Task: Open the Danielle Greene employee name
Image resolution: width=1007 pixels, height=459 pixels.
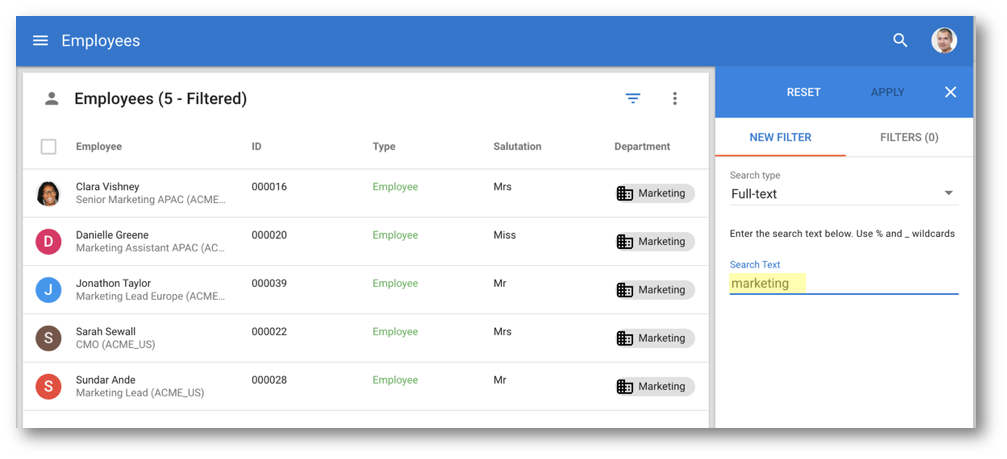Action: [x=112, y=235]
